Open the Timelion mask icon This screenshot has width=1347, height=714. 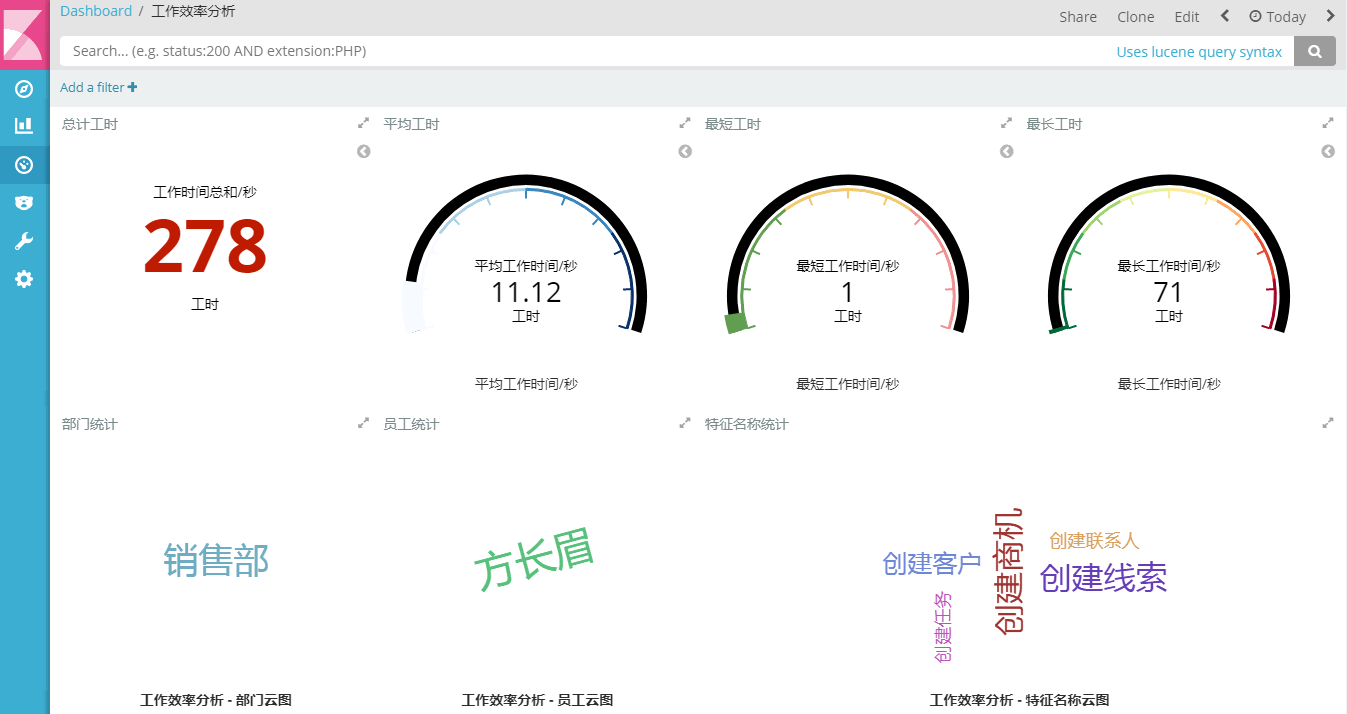point(24,203)
